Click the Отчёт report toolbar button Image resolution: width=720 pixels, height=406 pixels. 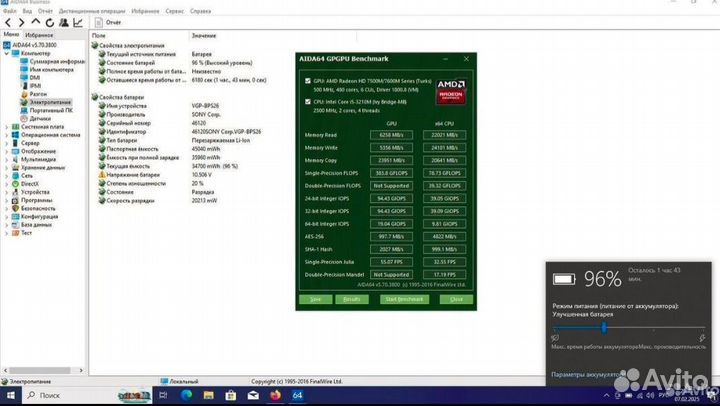pyautogui.click(x=108, y=22)
